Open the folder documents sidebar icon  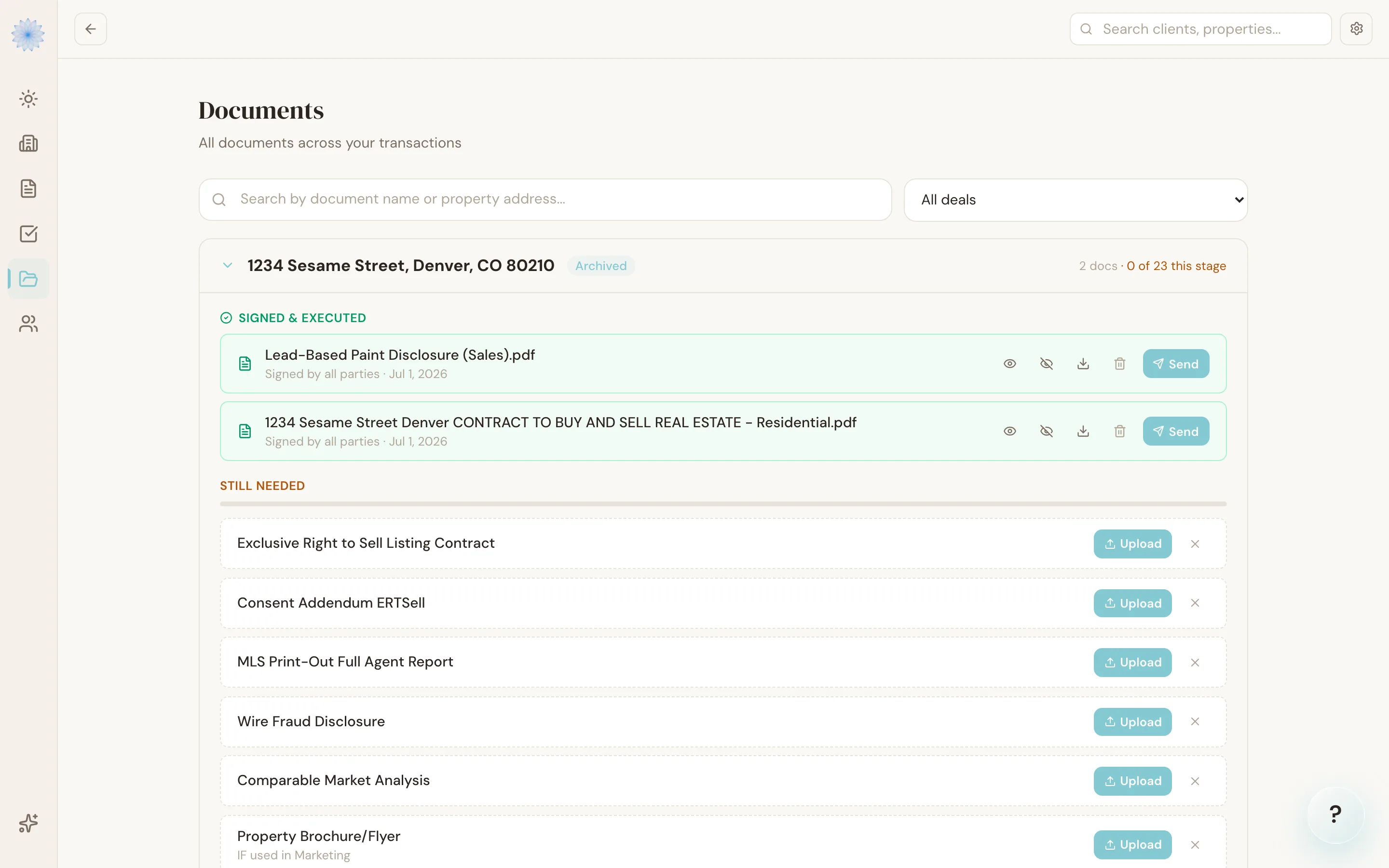tap(28, 279)
